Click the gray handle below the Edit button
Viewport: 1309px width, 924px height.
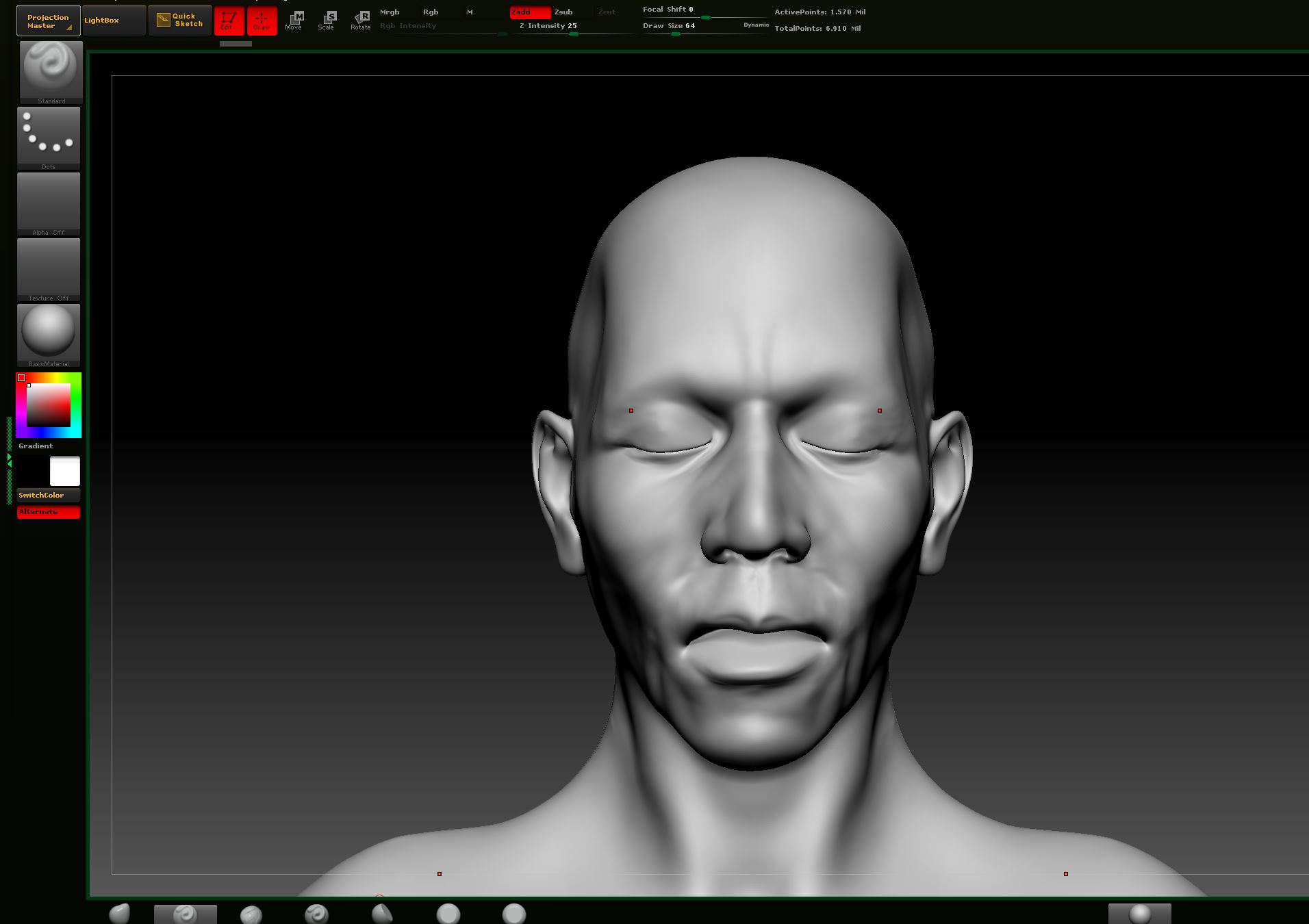[236, 44]
